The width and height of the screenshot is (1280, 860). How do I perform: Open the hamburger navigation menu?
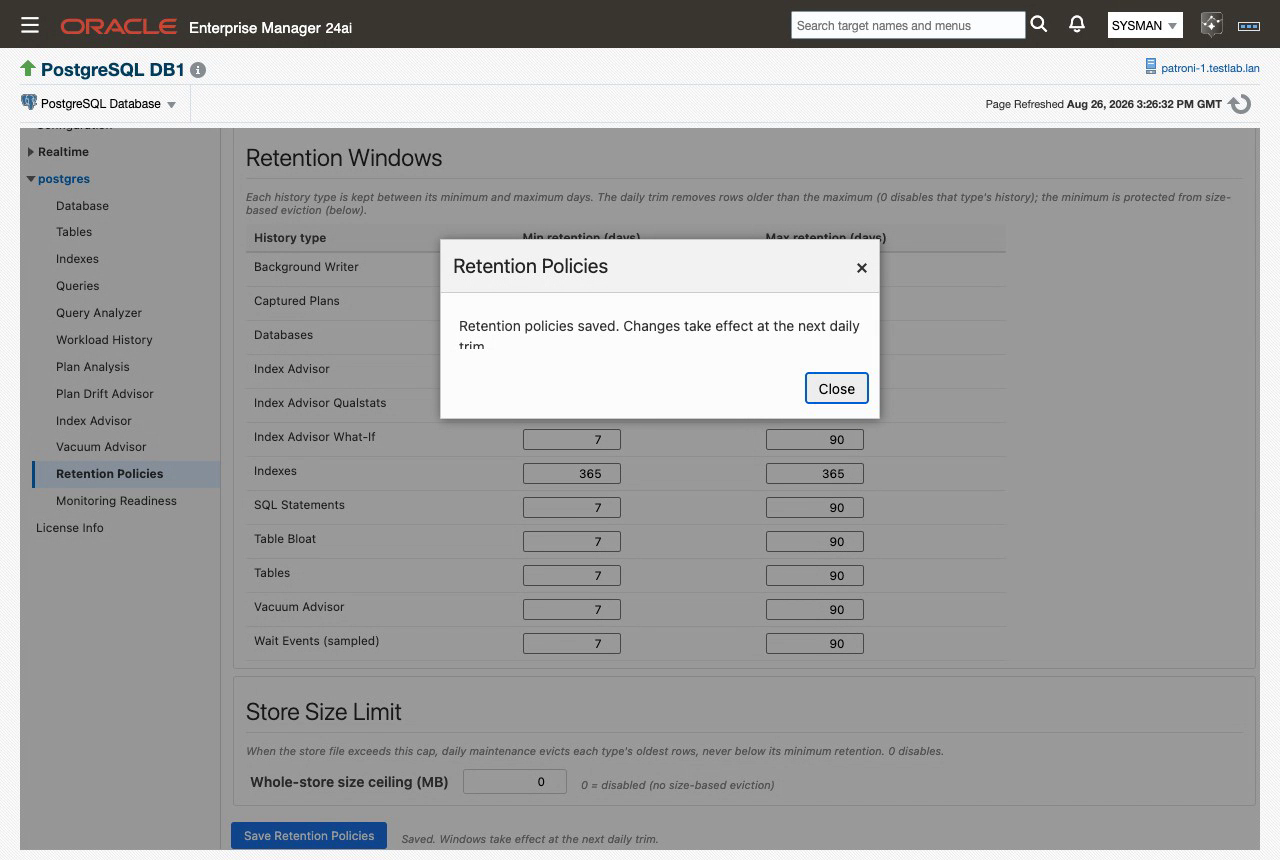click(x=30, y=25)
